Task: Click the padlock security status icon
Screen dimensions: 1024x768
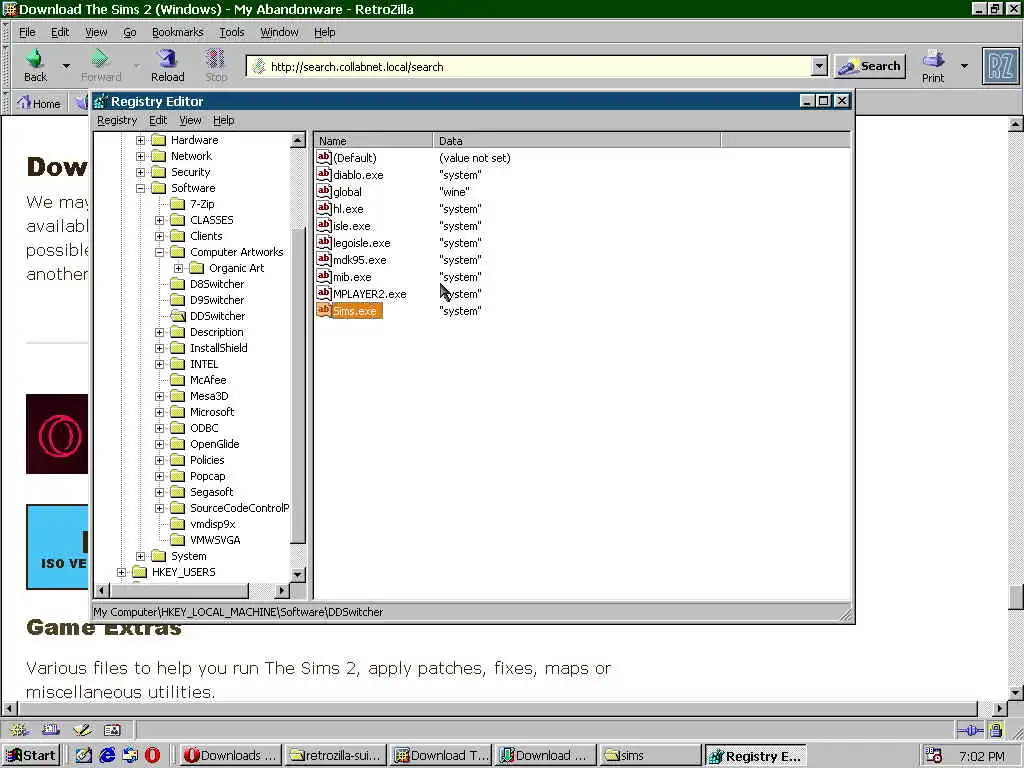Action: [996, 729]
